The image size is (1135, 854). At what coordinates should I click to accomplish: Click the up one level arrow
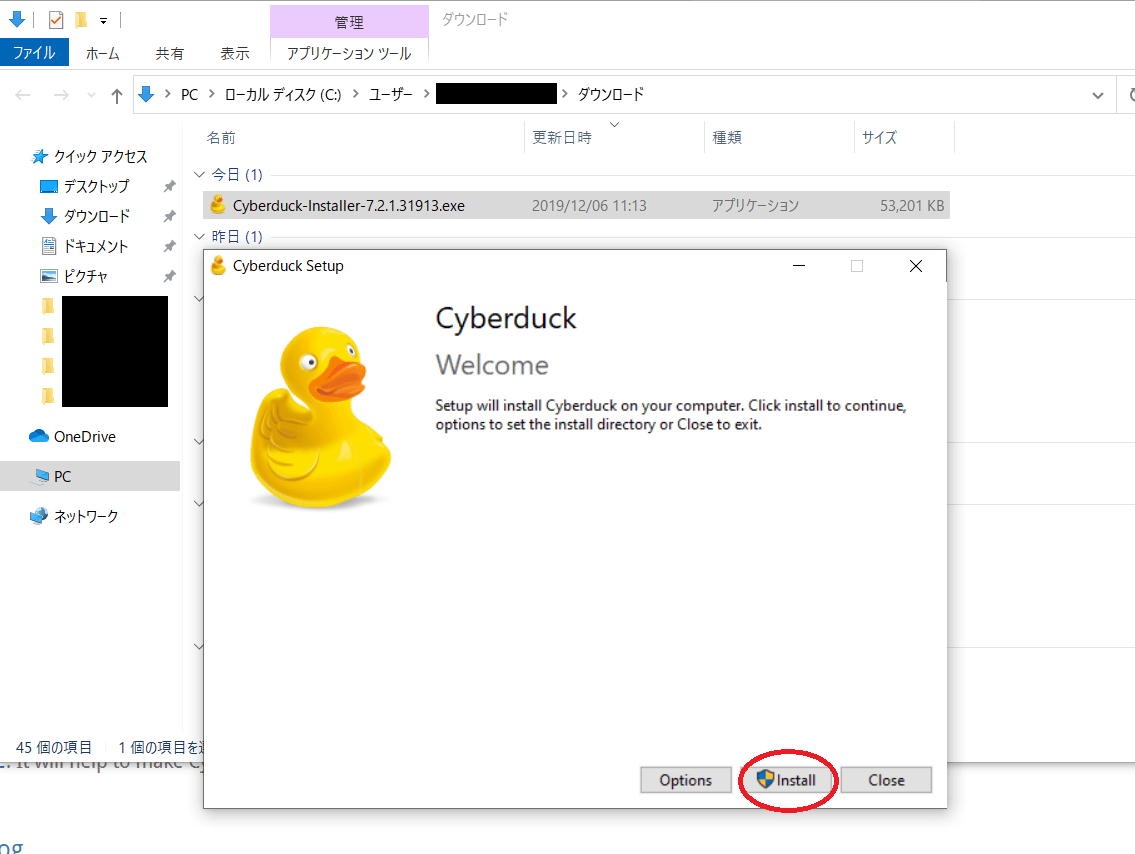point(117,96)
